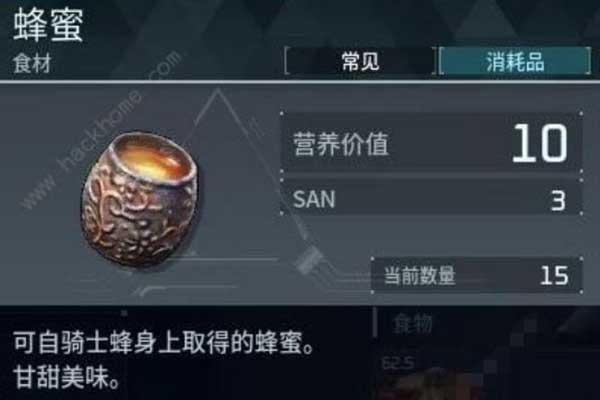
Task: Click the 营养价值 stat row
Action: (431, 142)
